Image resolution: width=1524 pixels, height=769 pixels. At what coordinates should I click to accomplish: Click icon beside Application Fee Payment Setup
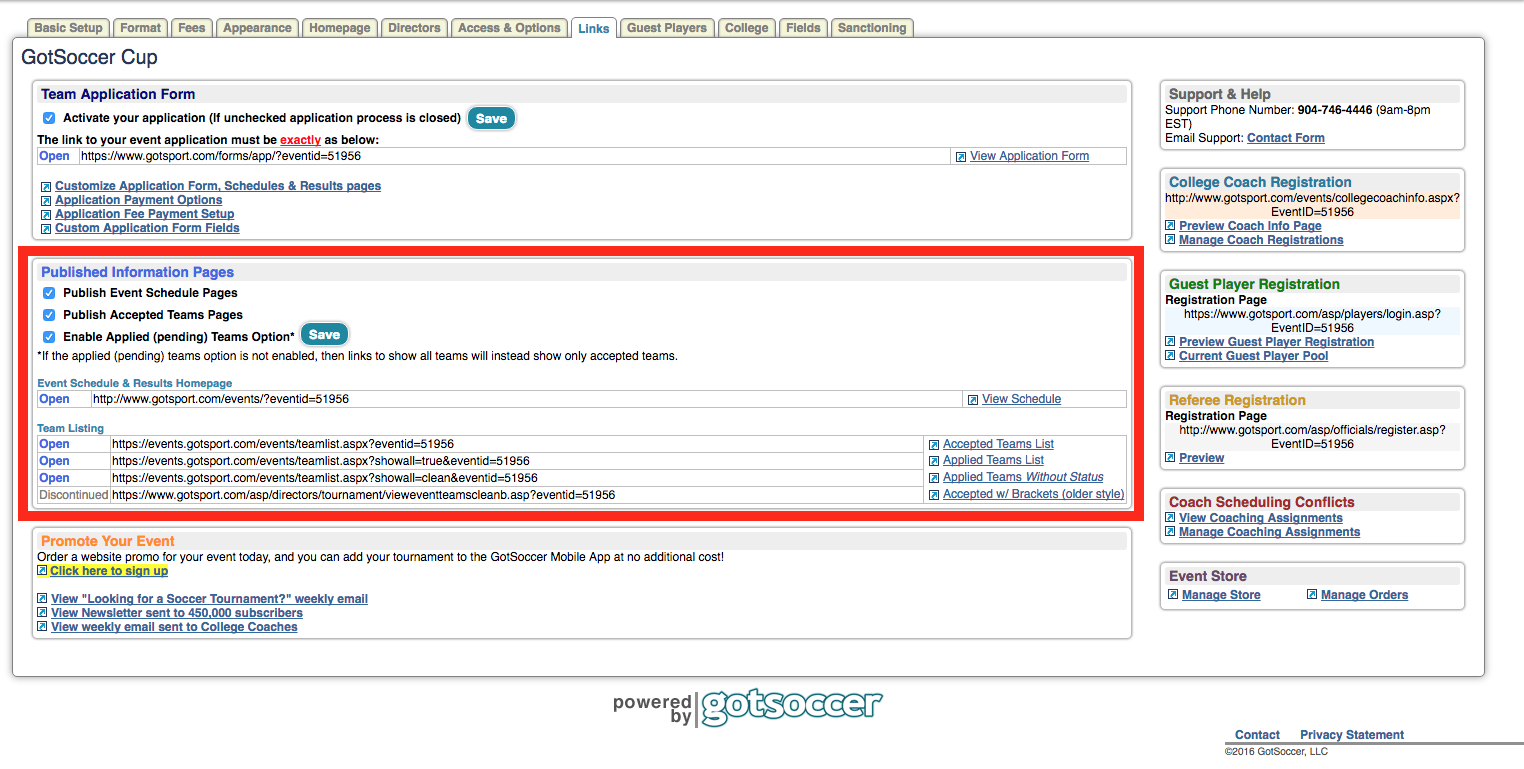[x=46, y=215]
